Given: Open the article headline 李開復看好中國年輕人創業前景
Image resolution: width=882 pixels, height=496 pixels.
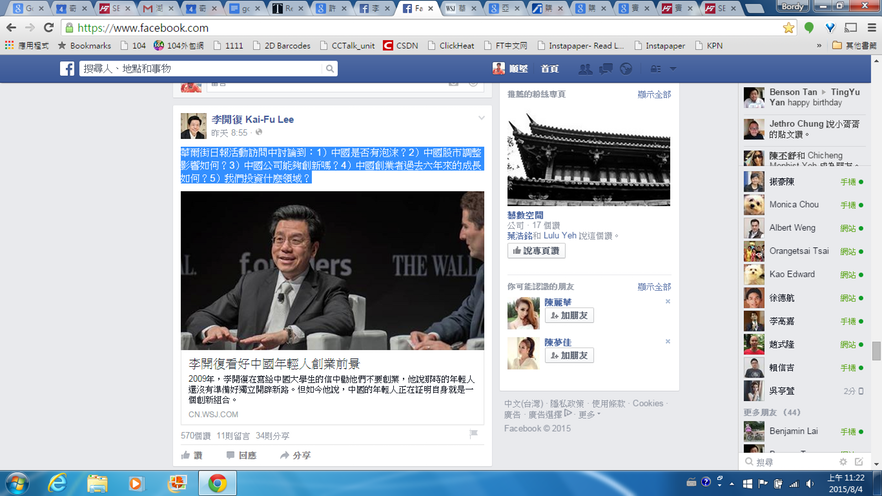Looking at the screenshot, I should tap(274, 364).
